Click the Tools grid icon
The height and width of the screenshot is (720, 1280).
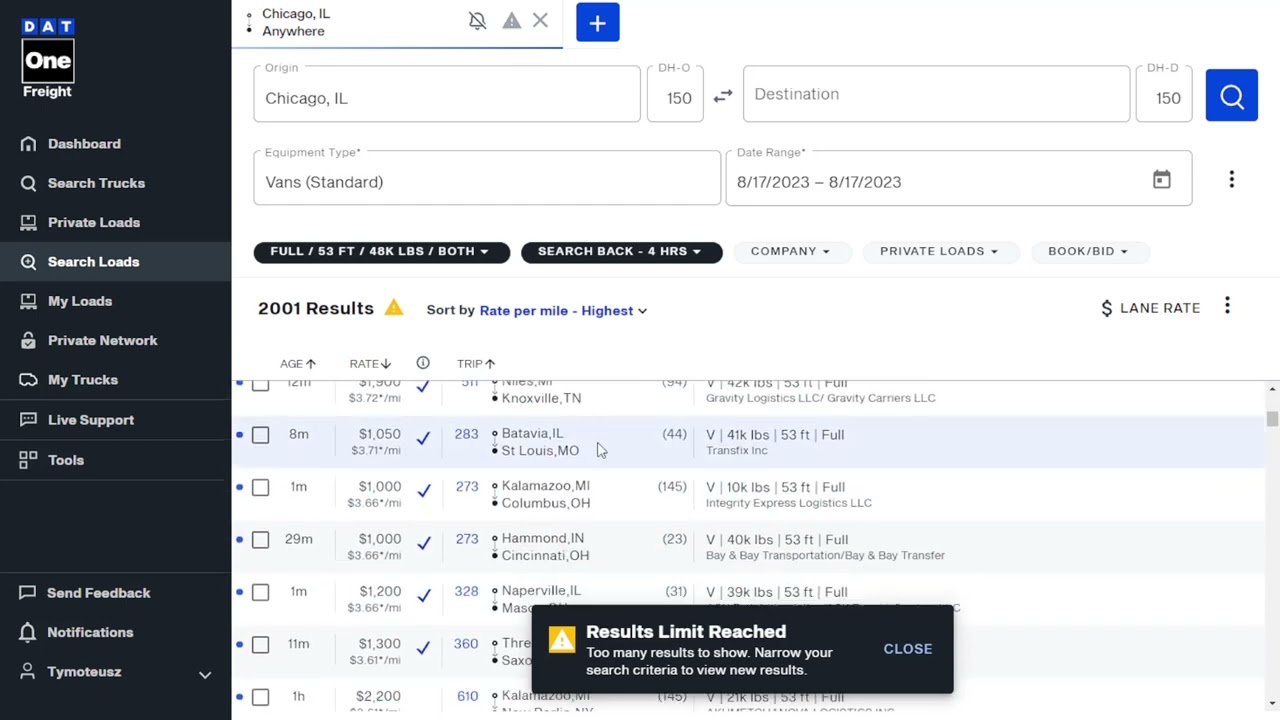pyautogui.click(x=28, y=460)
